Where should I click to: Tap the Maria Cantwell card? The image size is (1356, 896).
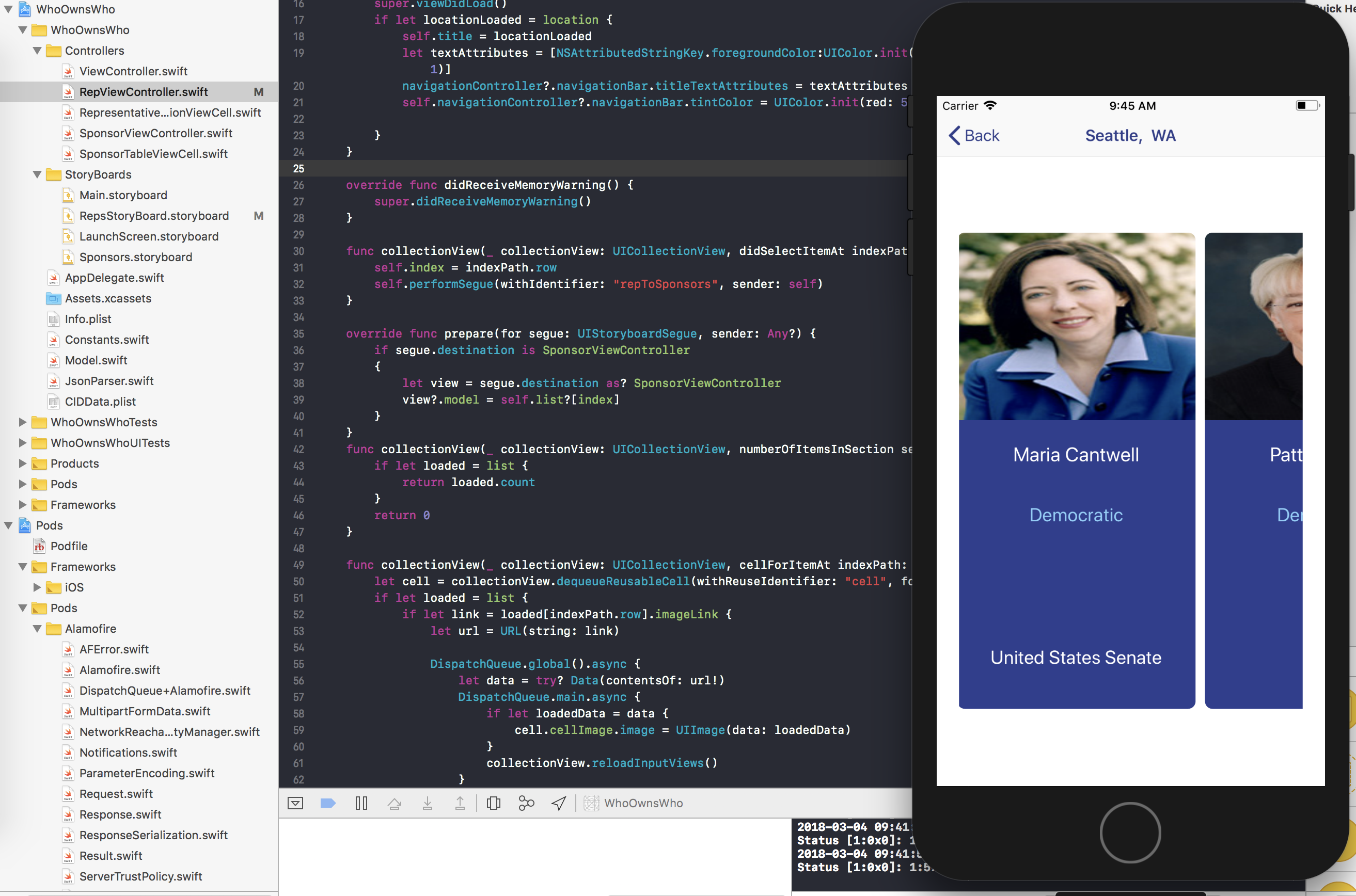point(1076,470)
